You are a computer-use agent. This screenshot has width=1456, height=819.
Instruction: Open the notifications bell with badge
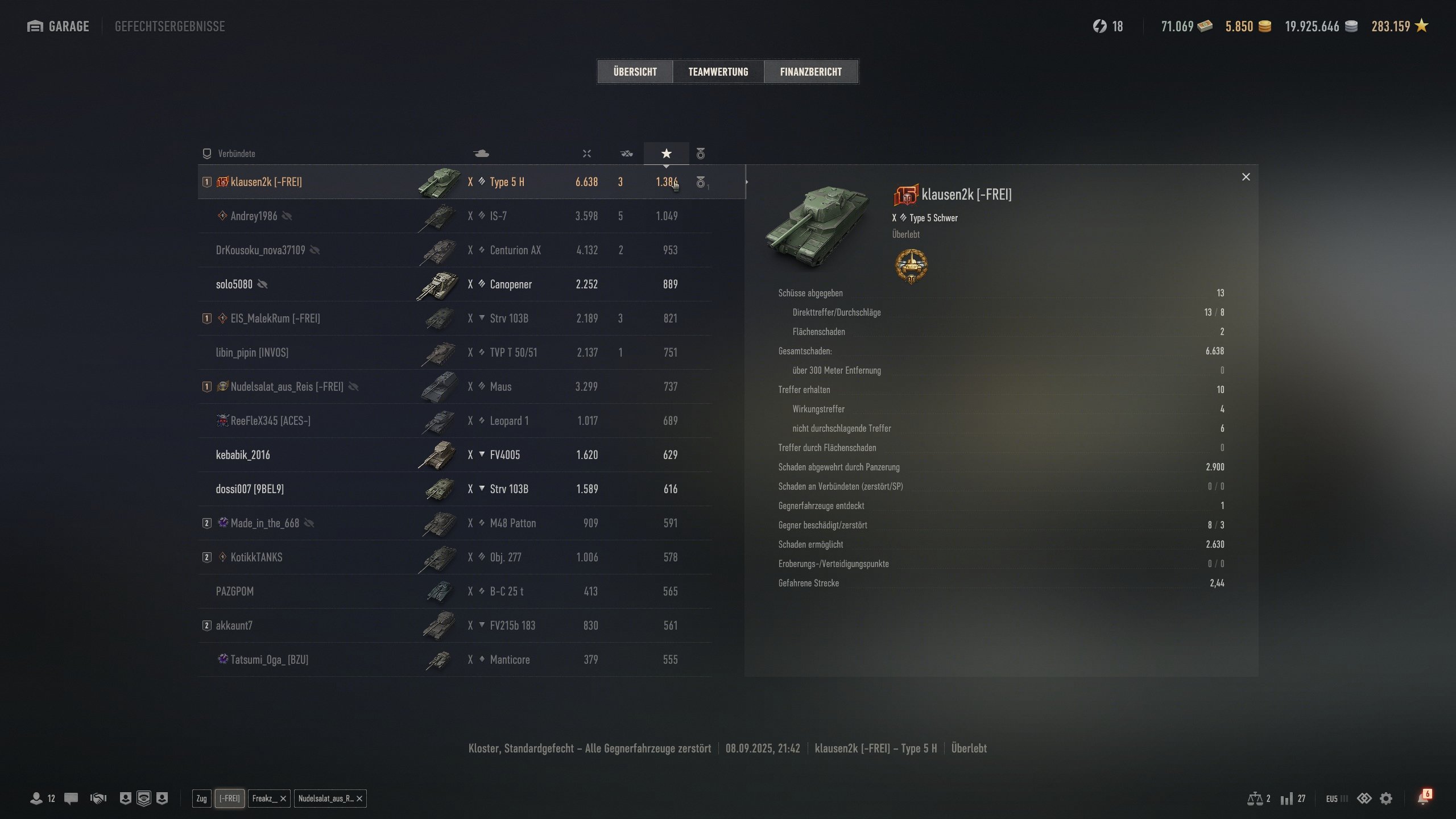coord(1424,797)
